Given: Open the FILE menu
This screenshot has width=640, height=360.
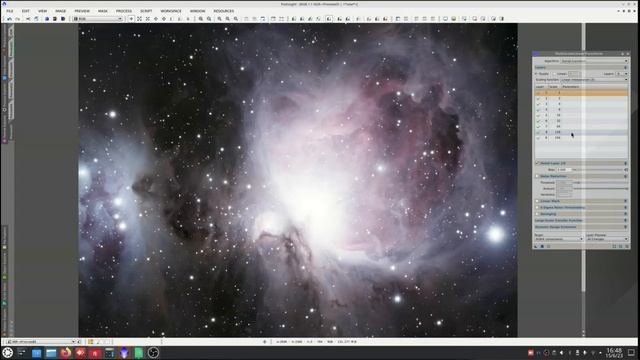Looking at the screenshot, I should (10, 11).
